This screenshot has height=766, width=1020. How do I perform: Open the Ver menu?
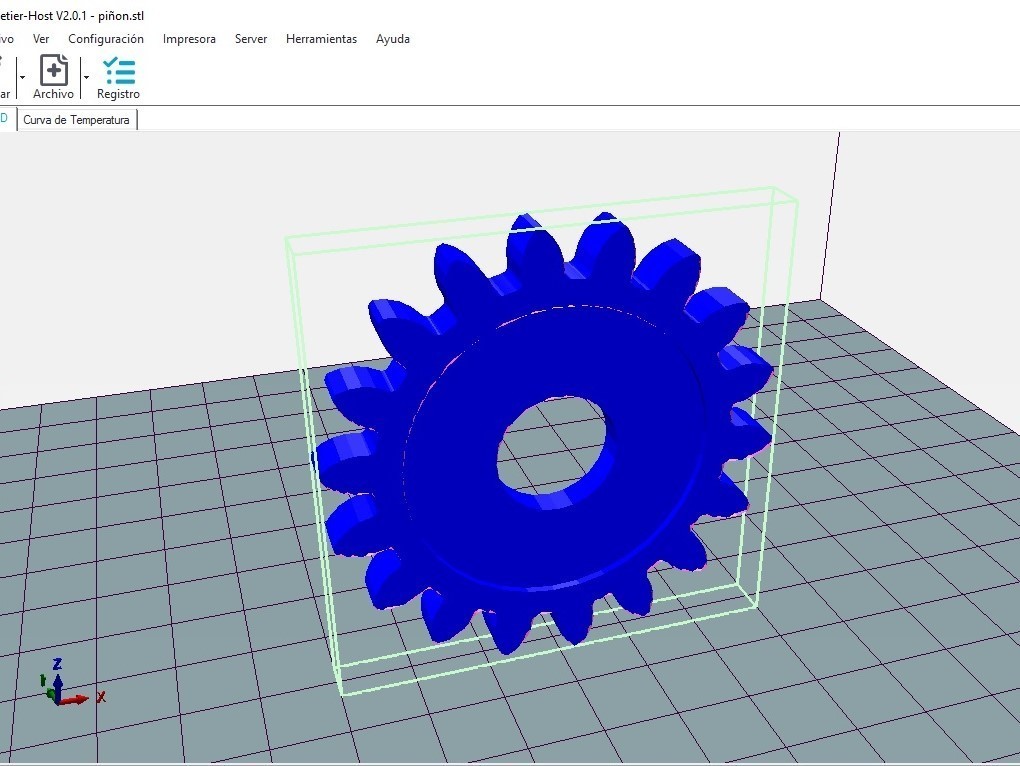tap(41, 39)
